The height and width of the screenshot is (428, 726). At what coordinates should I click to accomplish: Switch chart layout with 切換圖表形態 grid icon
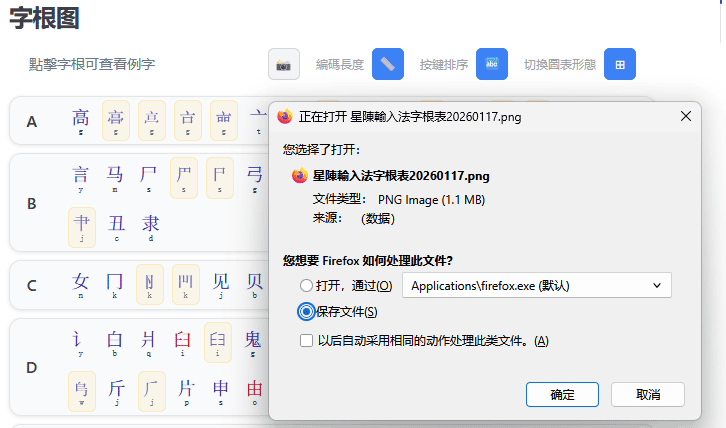[x=620, y=64]
